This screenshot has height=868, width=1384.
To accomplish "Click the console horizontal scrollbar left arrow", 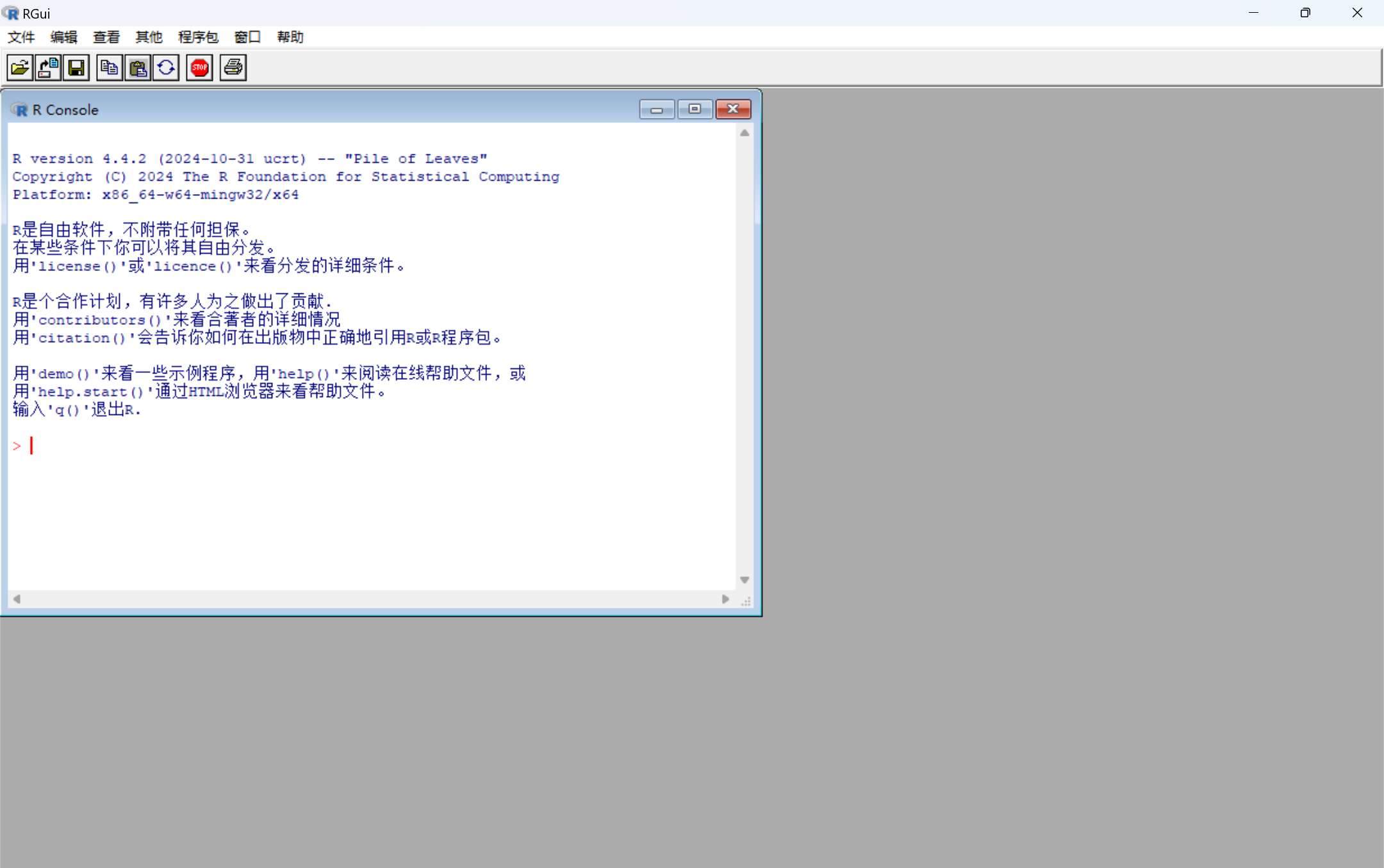I will [x=17, y=599].
